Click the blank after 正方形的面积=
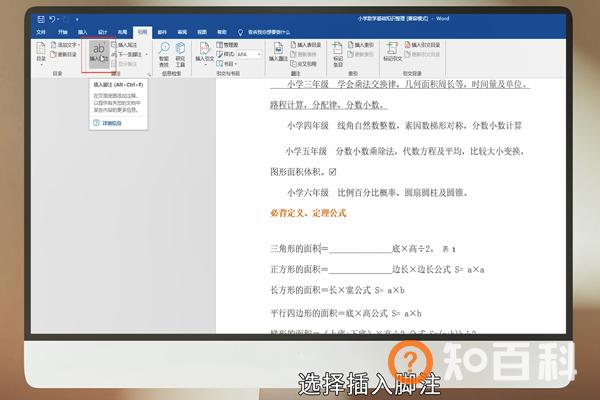 tap(360, 269)
